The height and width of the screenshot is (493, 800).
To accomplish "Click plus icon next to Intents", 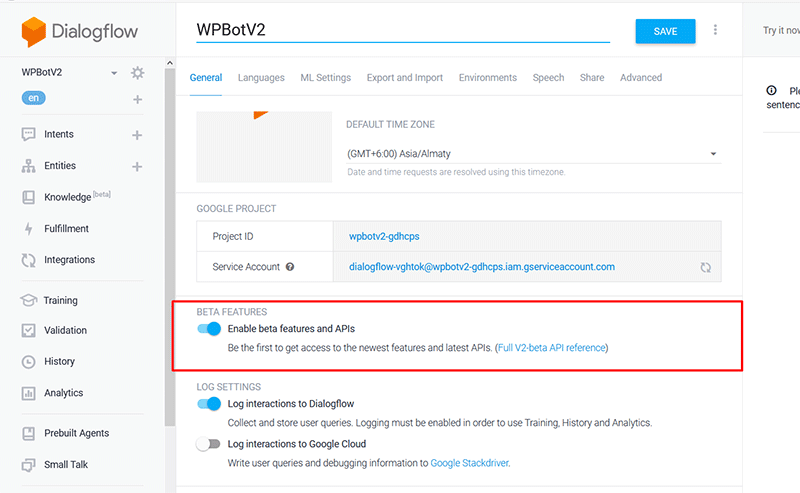I will [137, 135].
